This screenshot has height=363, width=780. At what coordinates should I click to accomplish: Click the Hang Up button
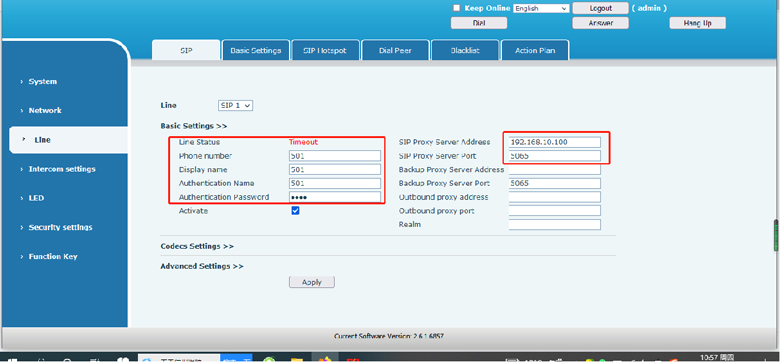click(697, 23)
